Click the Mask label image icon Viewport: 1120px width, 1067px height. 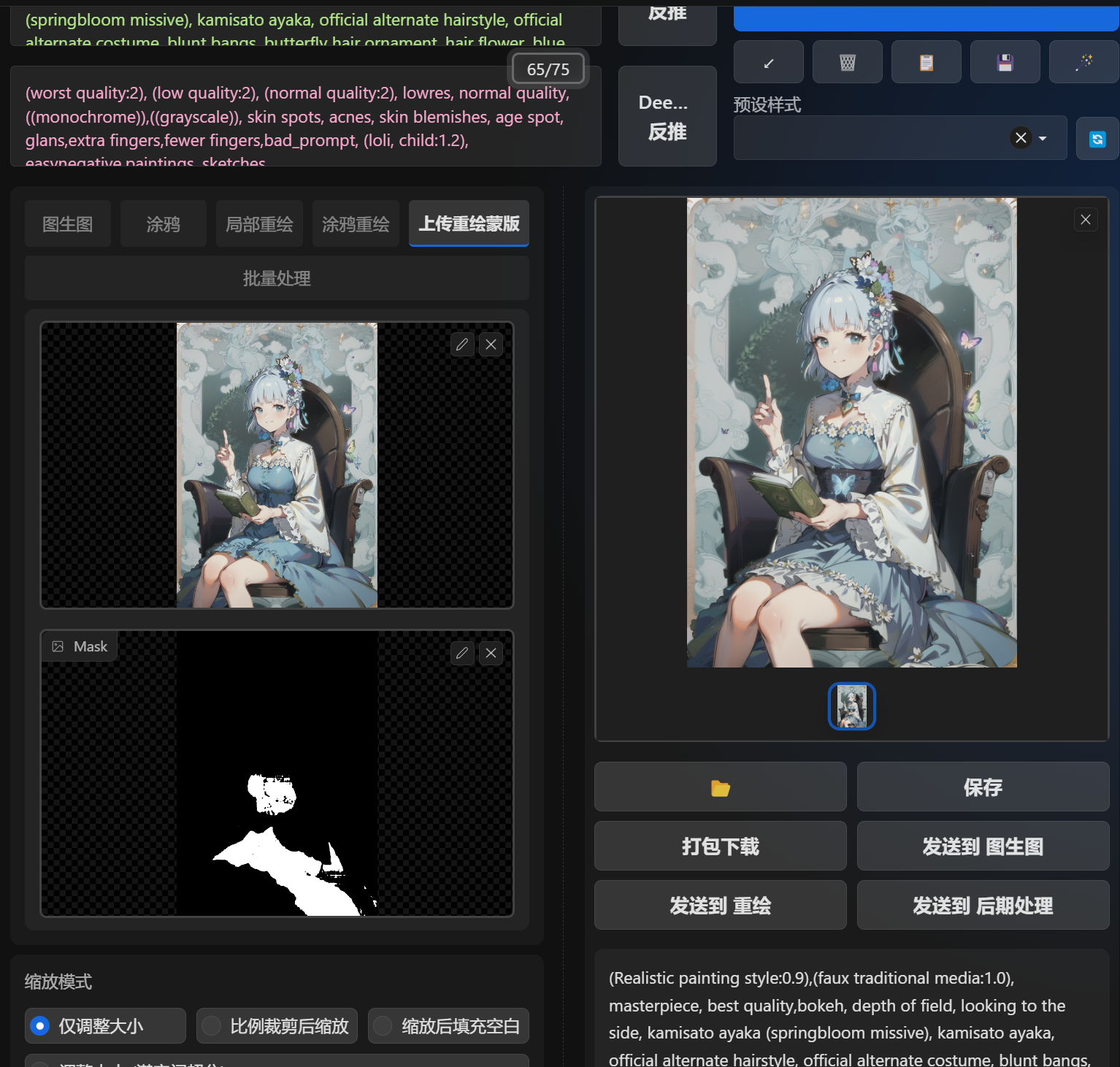pyautogui.click(x=58, y=646)
